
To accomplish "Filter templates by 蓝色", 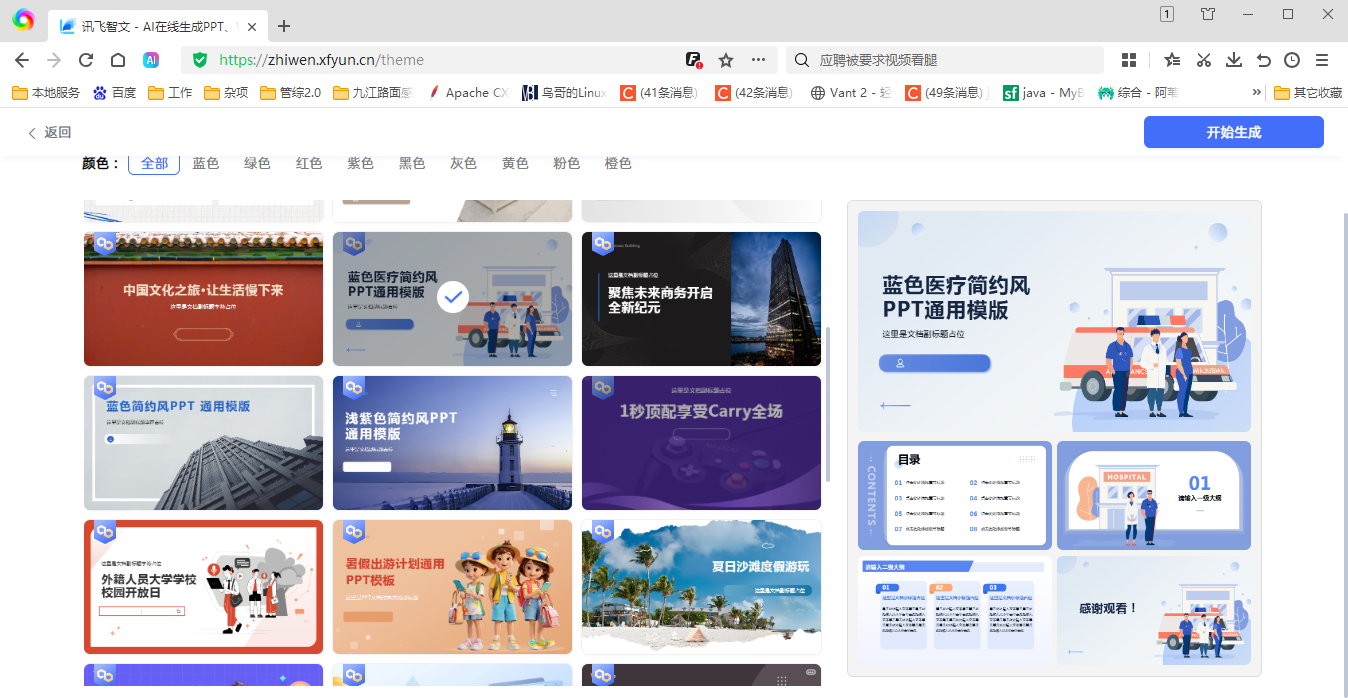I will coord(206,163).
